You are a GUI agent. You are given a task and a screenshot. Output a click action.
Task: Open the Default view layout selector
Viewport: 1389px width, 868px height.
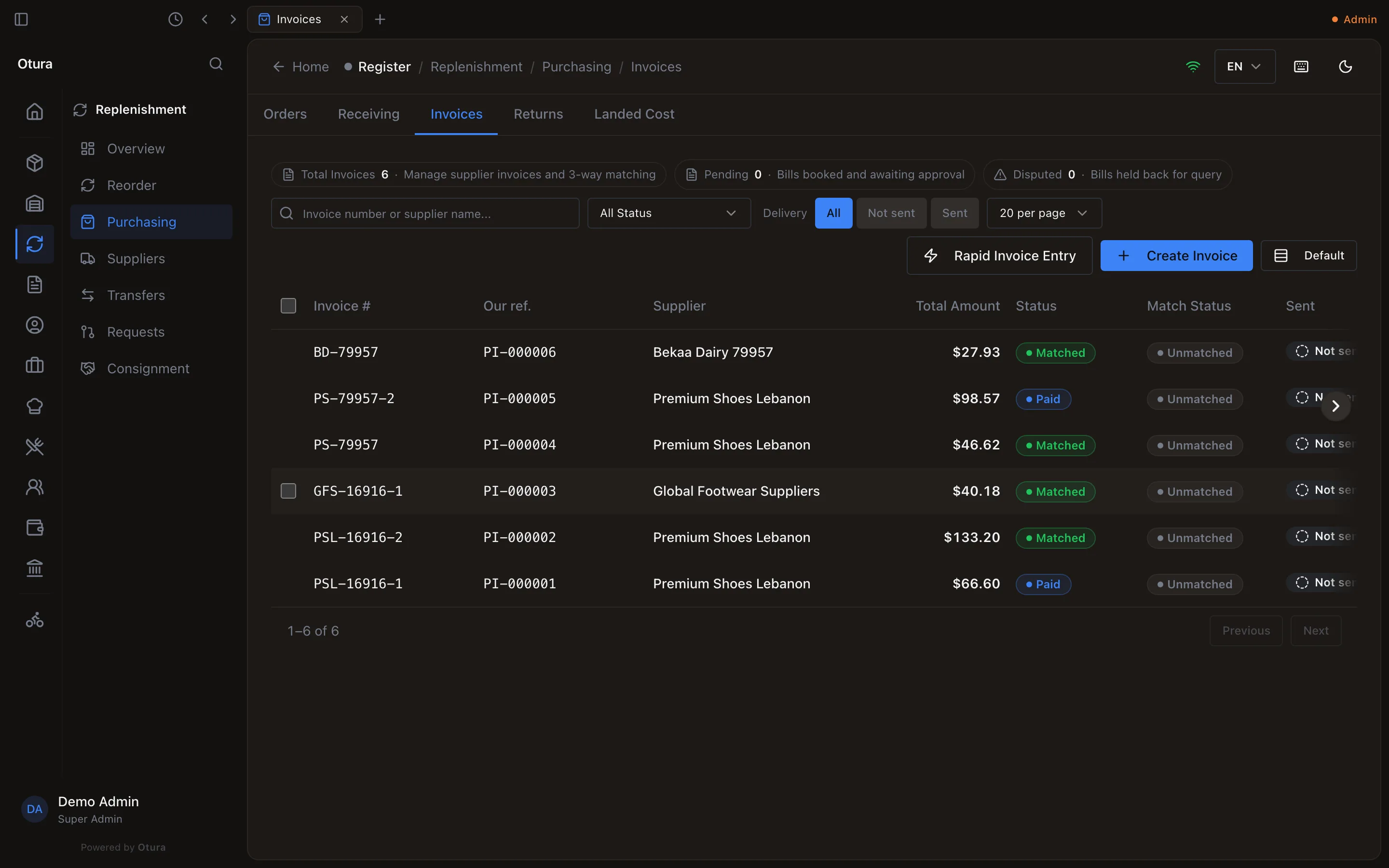click(1308, 256)
